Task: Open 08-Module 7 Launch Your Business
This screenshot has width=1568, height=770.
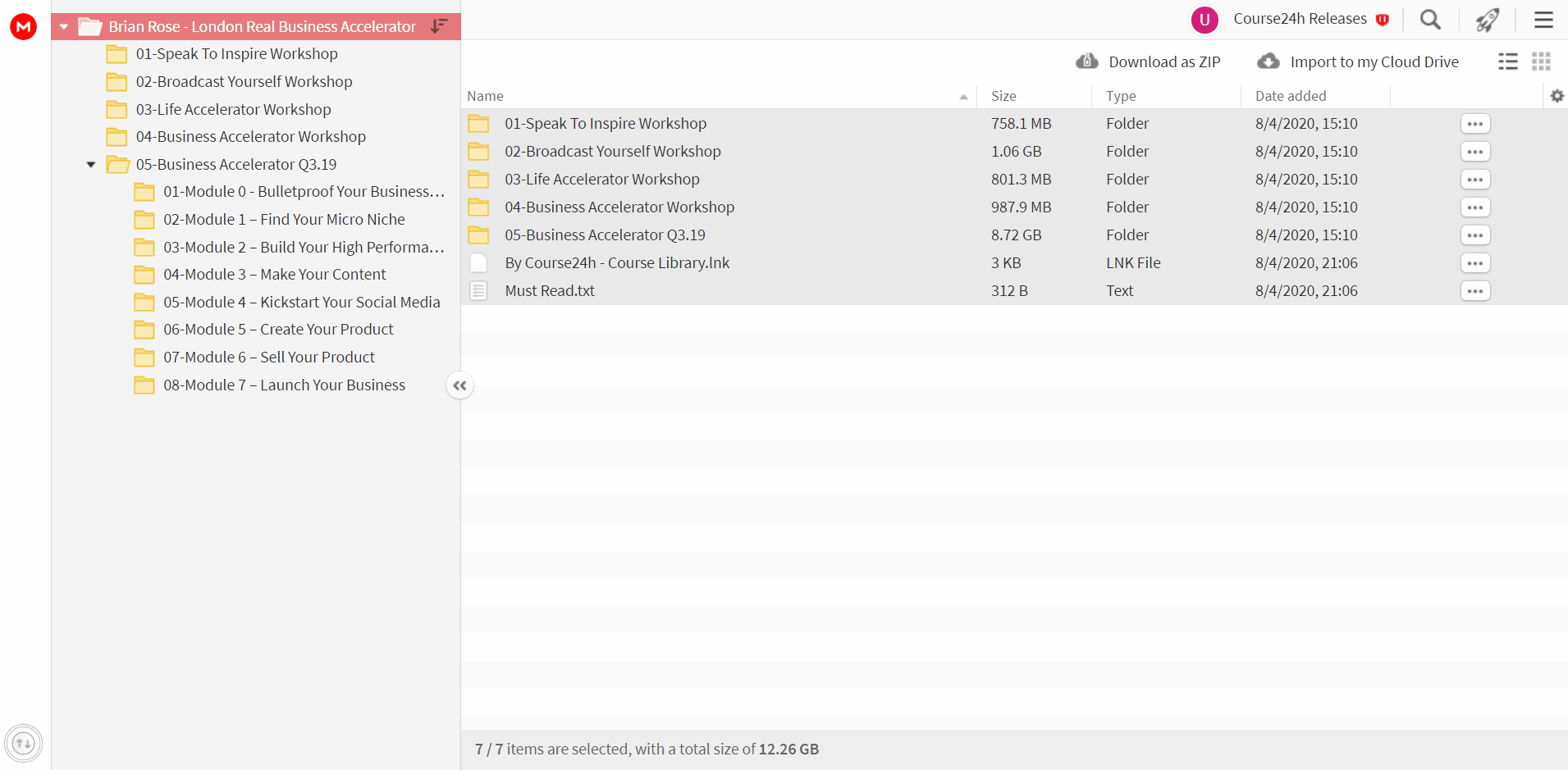Action: [284, 385]
